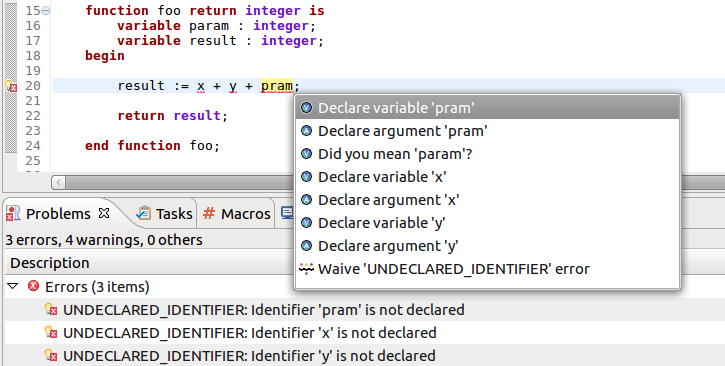Click line number 19 in the gutter

(x=33, y=71)
